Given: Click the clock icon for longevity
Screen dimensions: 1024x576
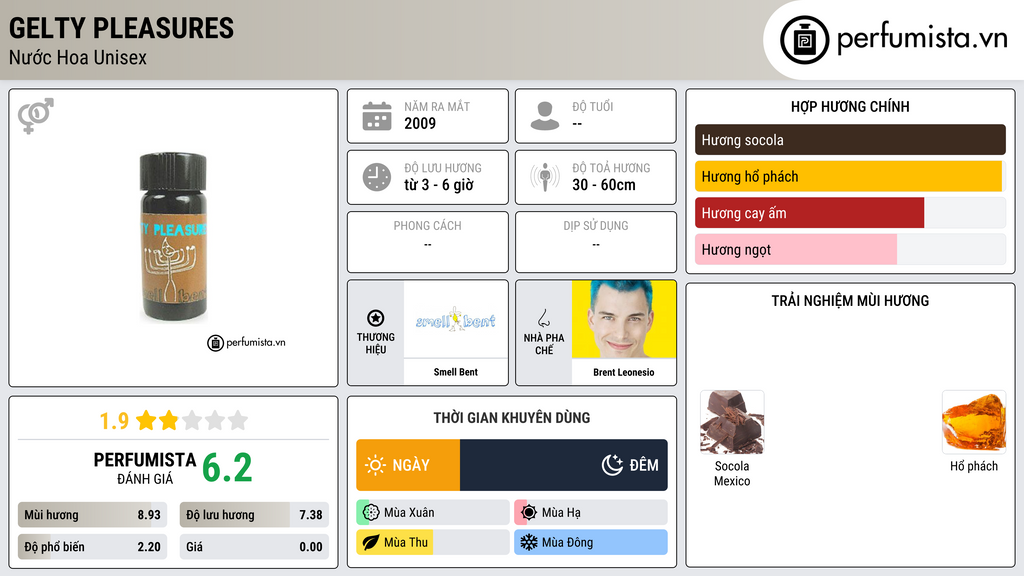Looking at the screenshot, I should coord(377,177).
